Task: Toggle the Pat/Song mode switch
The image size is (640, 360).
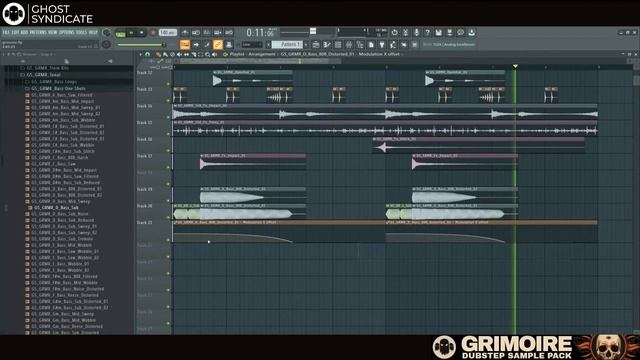Action: [120, 33]
